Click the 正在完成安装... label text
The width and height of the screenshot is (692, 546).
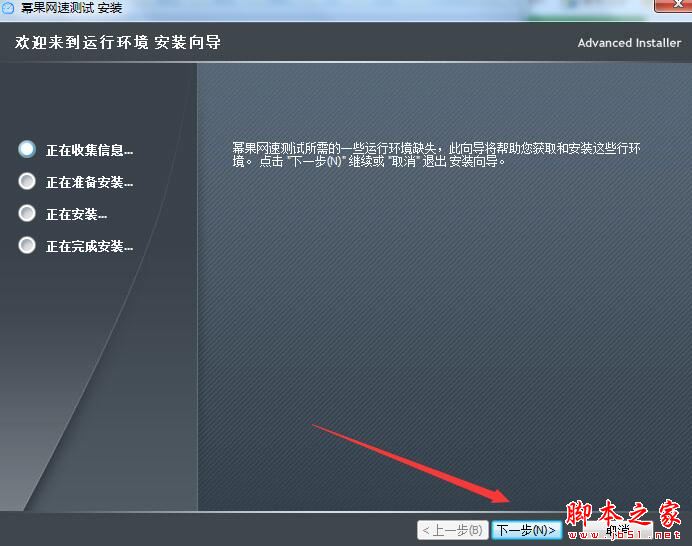(90, 246)
